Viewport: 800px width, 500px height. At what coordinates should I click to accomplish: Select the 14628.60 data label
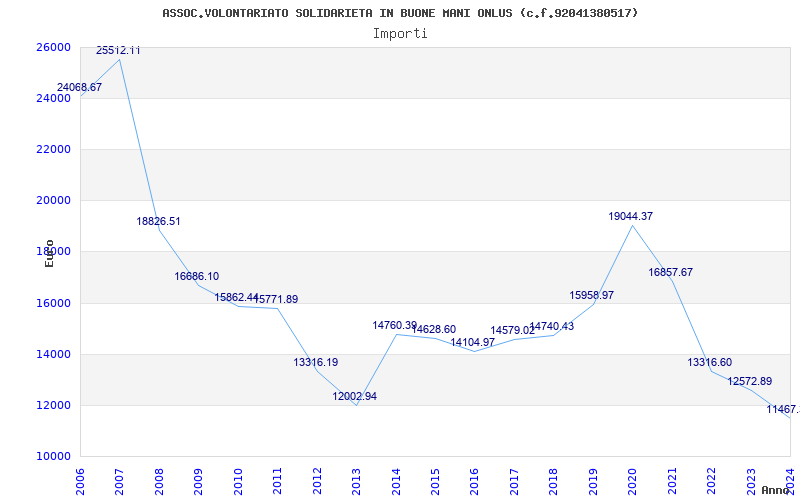tap(434, 329)
